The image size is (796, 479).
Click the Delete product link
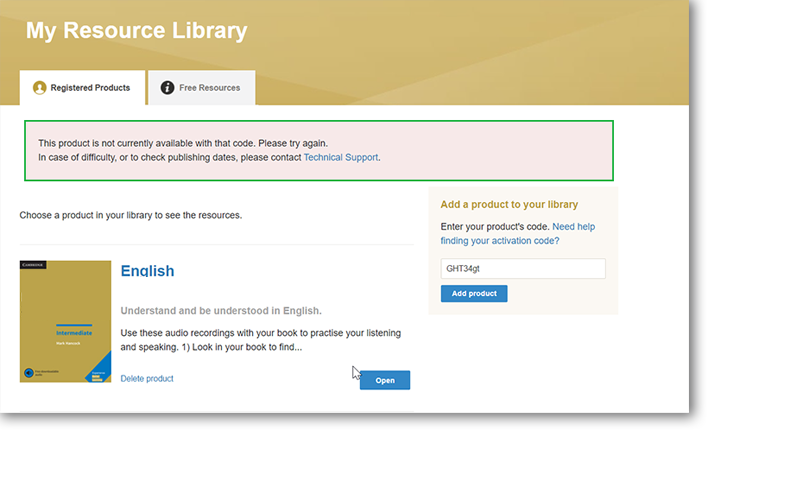[x=147, y=378]
